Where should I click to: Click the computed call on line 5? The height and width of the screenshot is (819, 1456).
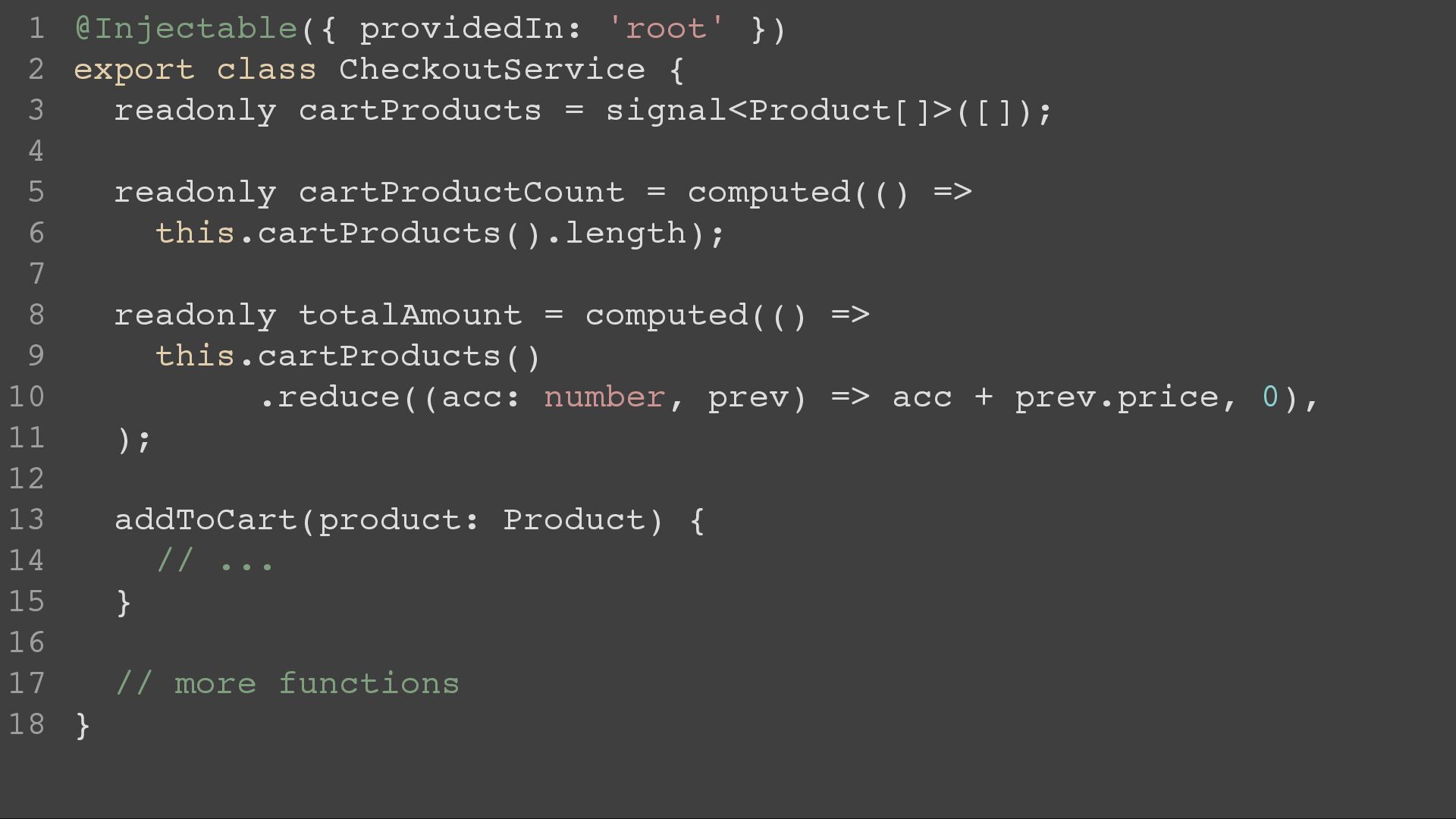(x=769, y=193)
